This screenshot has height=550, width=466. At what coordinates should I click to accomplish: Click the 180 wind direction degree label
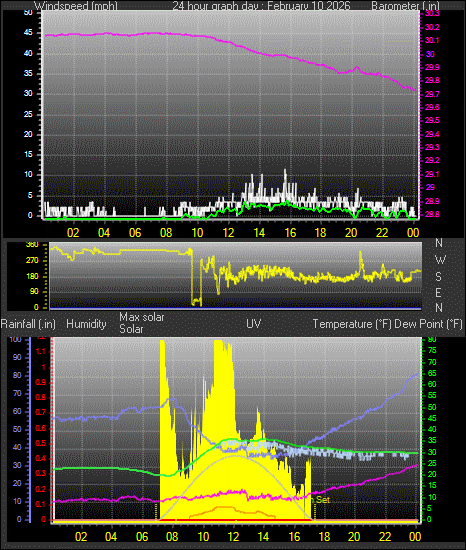32,276
